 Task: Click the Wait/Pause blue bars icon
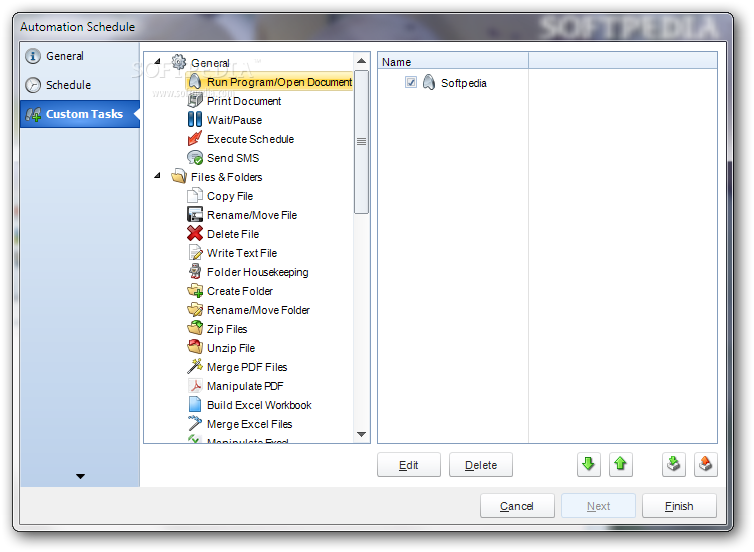pos(195,120)
